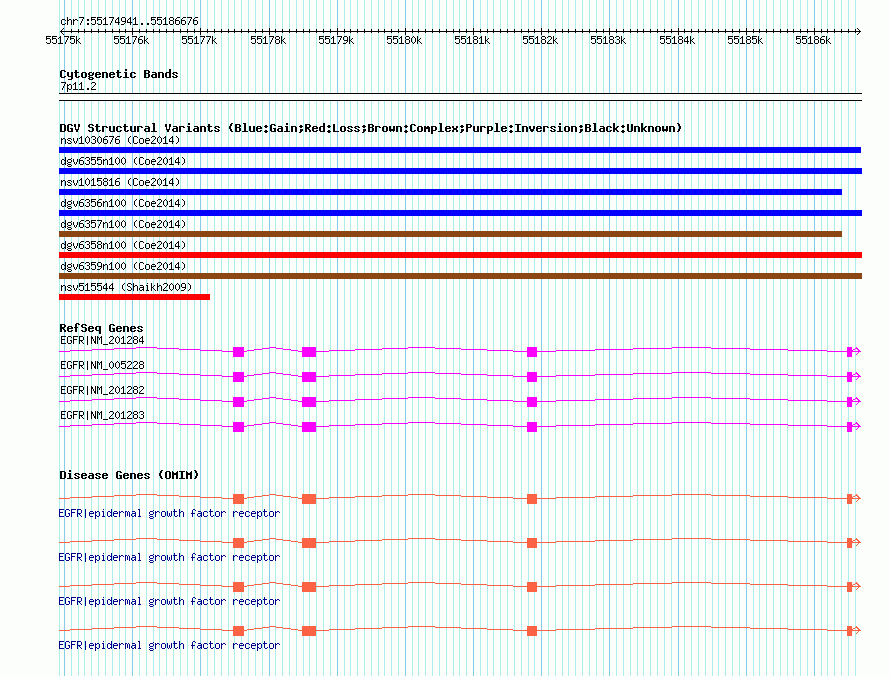Click the blue gain bar under dgv6355n100
Viewport: 890px width, 676px height.
[460, 171]
